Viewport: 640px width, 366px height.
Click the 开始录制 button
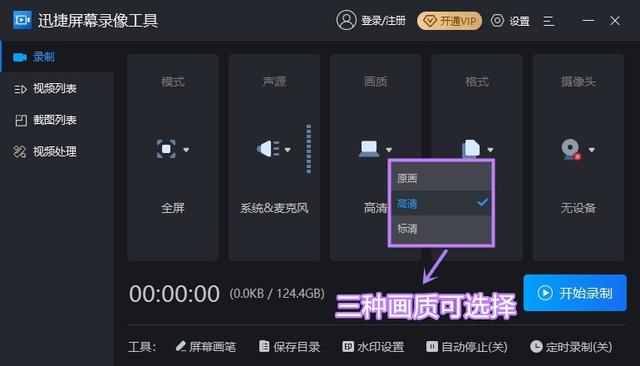575,293
